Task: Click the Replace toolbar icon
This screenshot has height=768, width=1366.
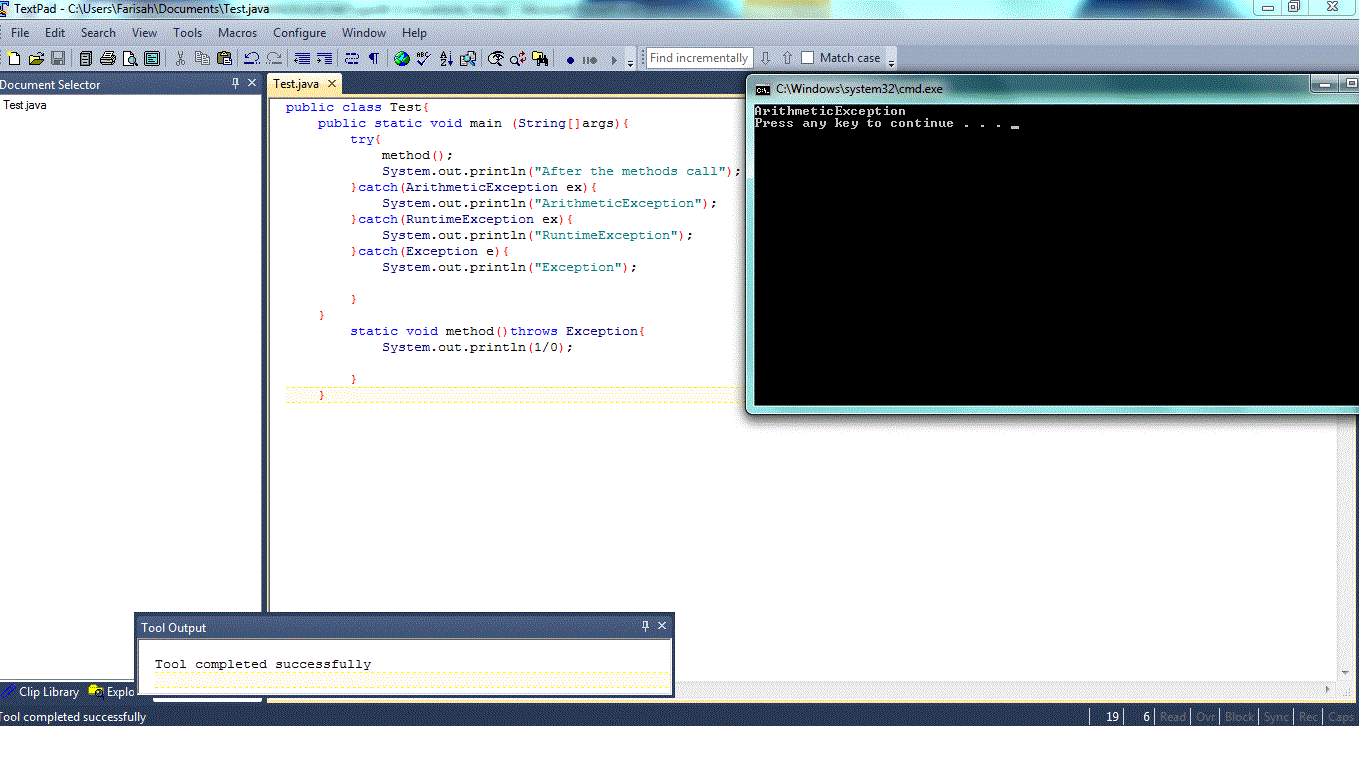Action: coord(518,59)
